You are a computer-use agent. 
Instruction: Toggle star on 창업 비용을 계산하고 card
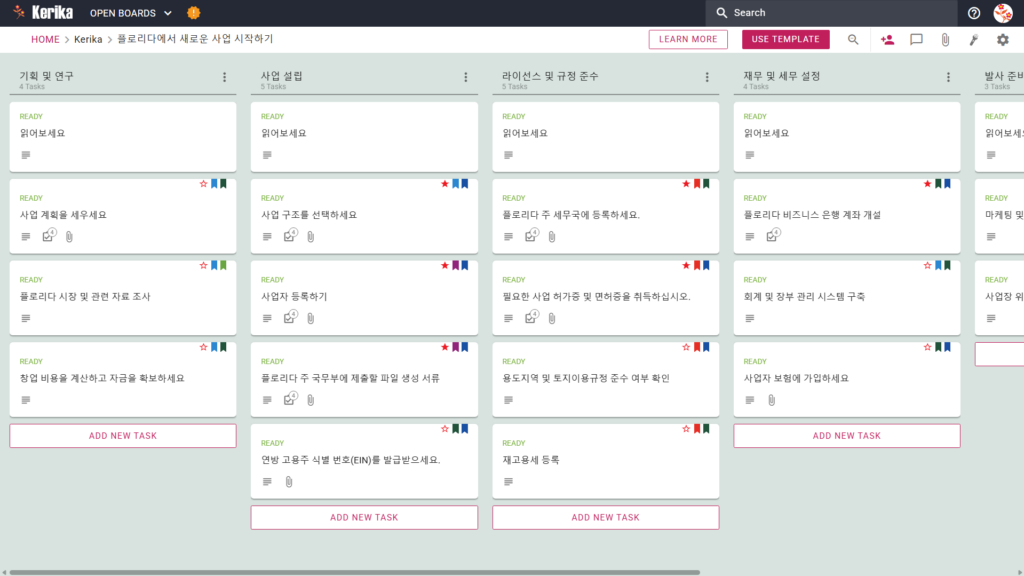203,347
